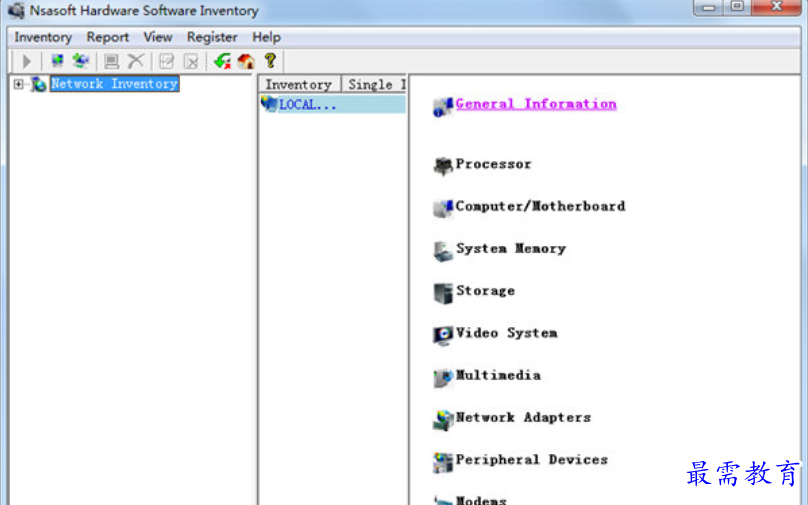
Task: Open the View menu
Action: click(x=158, y=37)
